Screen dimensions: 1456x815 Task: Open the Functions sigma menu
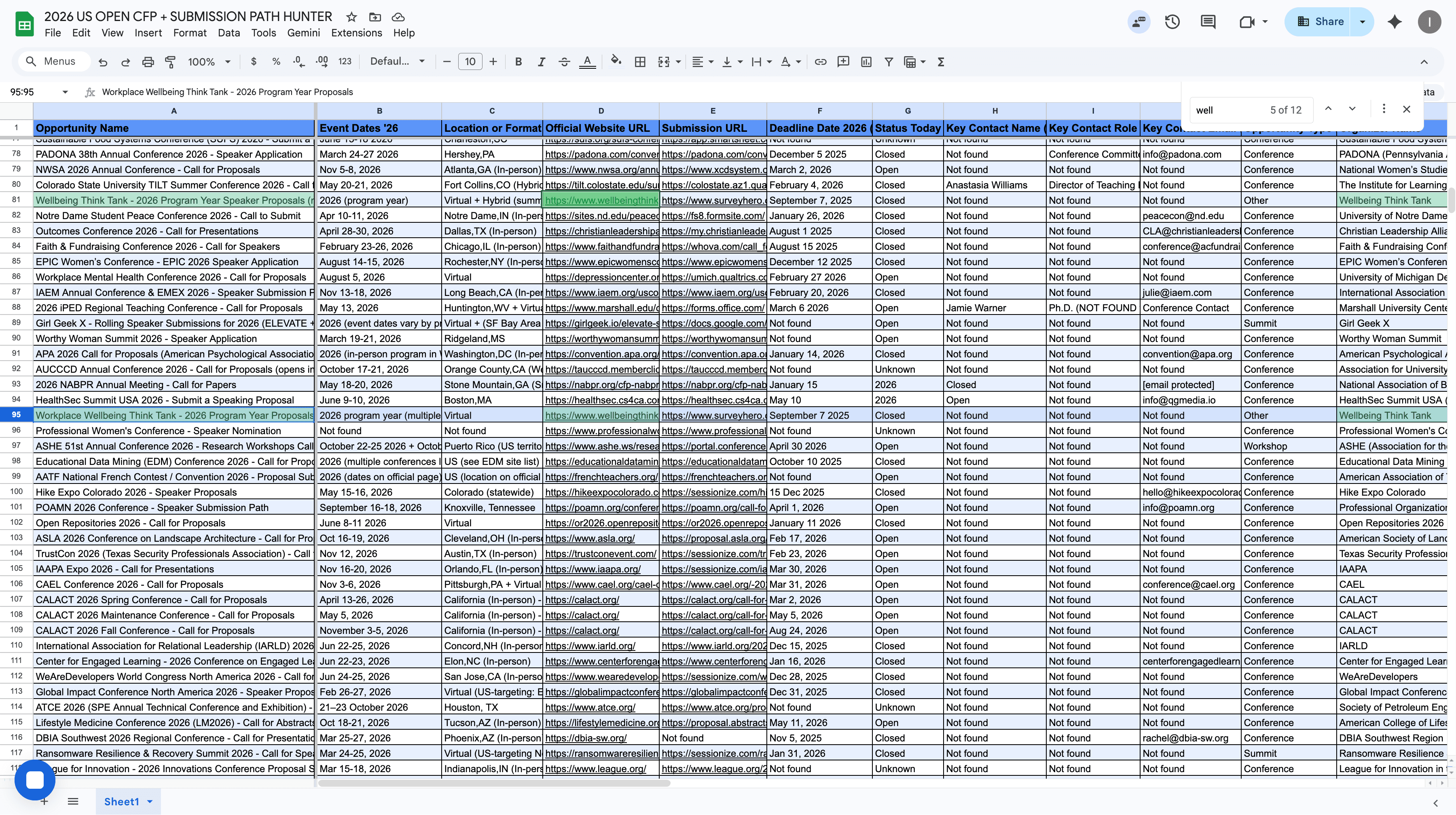tap(941, 62)
